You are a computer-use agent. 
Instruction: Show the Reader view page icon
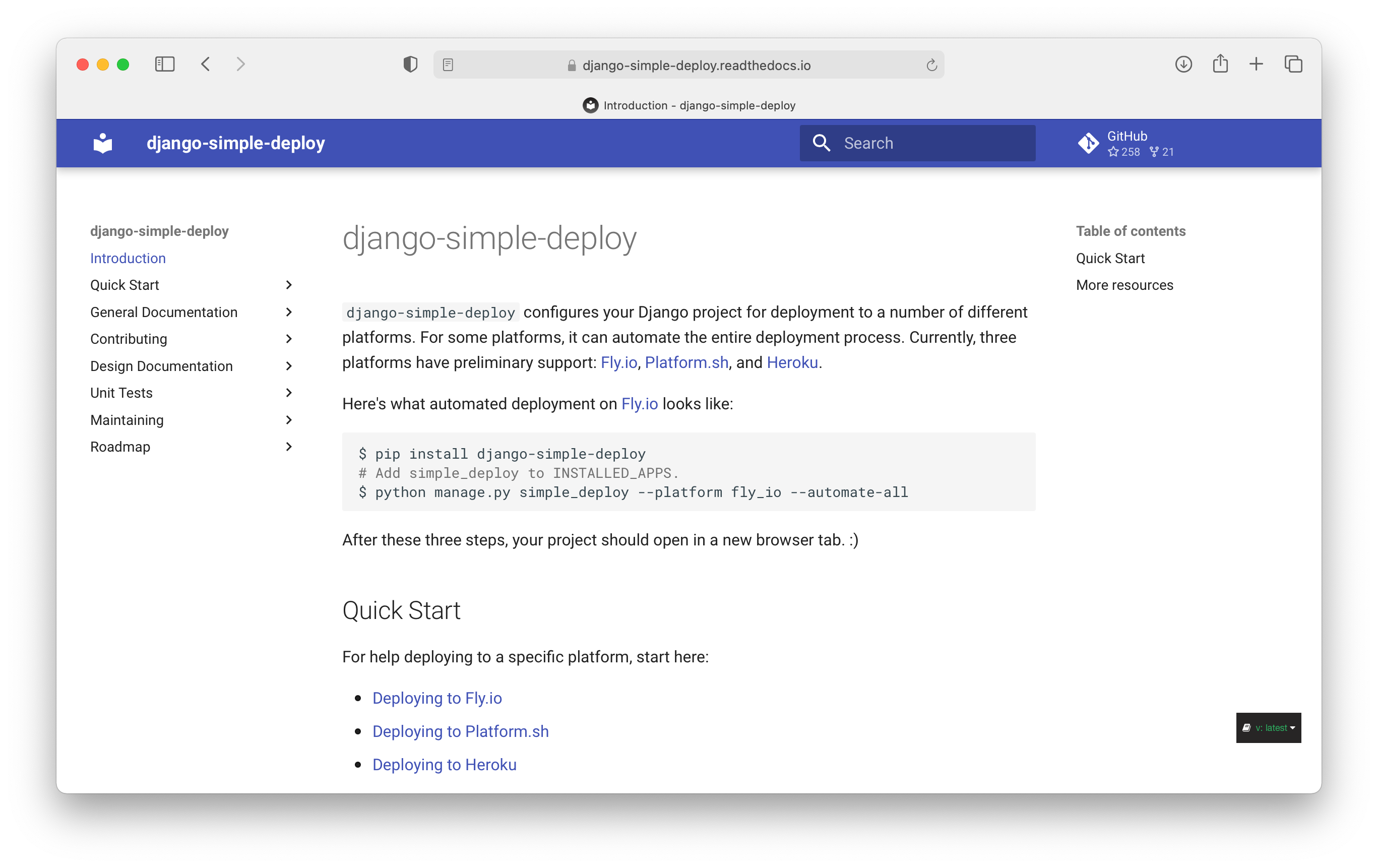[448, 65]
